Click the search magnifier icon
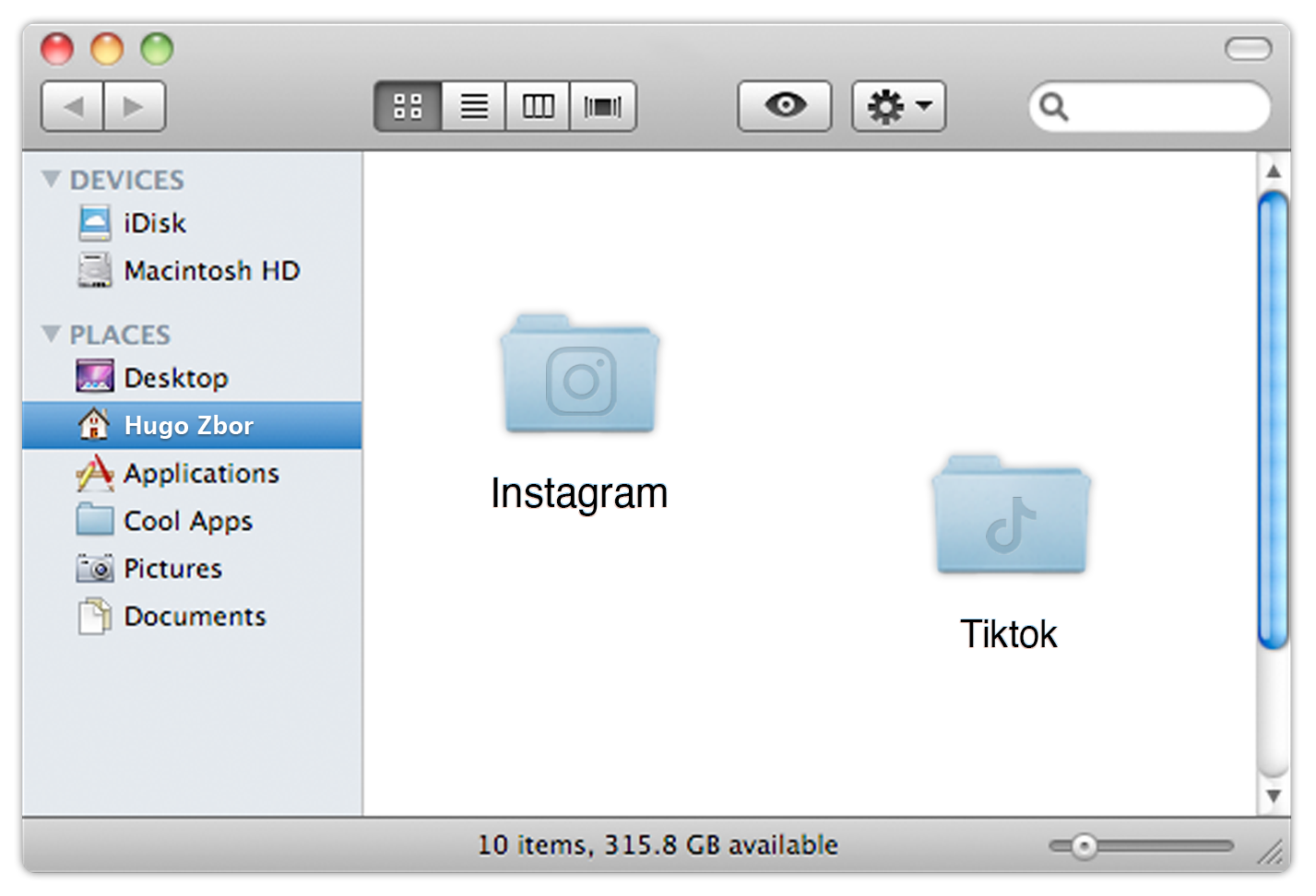Viewport: 1316px width, 896px height. (x=1053, y=108)
